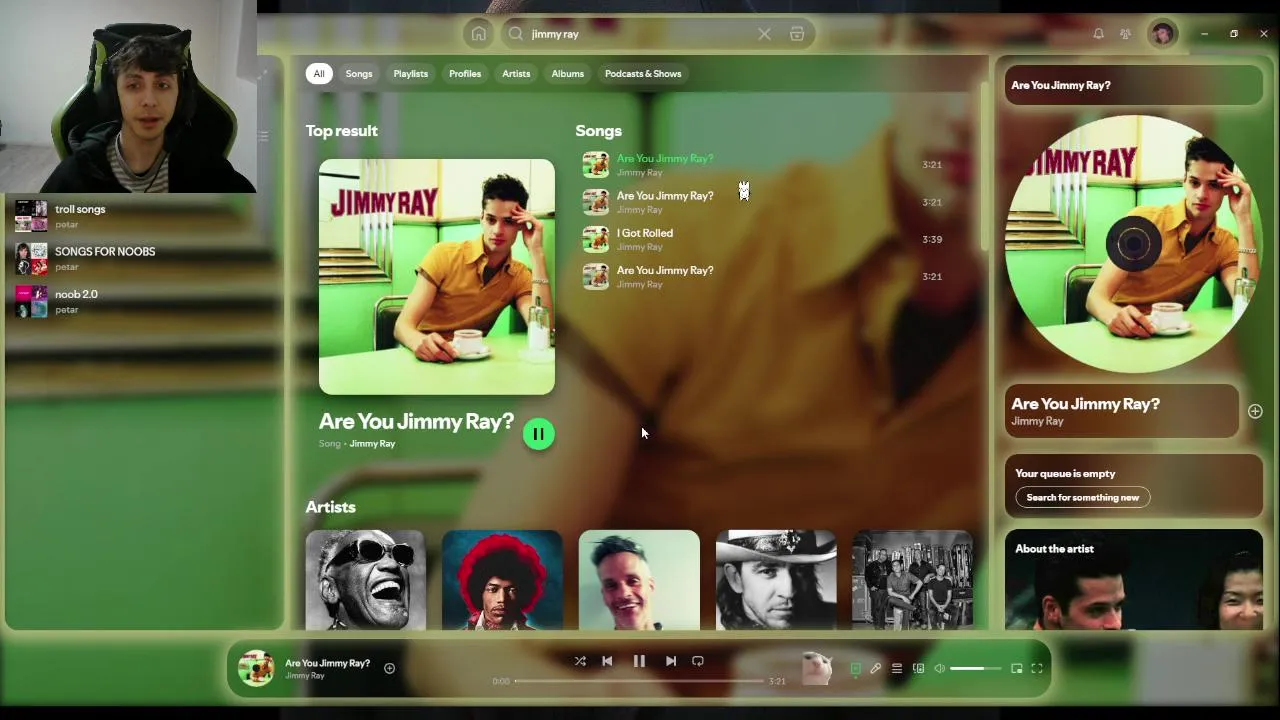
Task: Click the spinning disc album art
Action: pyautogui.click(x=1133, y=243)
